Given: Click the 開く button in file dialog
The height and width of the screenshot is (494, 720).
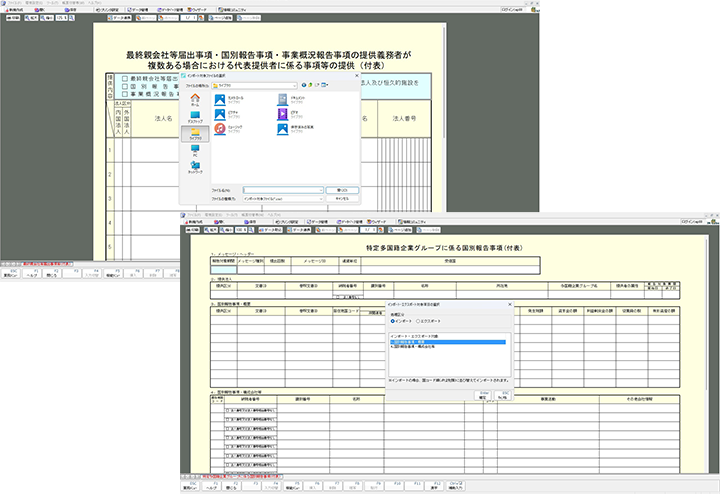Looking at the screenshot, I should pyautogui.click(x=342, y=188).
